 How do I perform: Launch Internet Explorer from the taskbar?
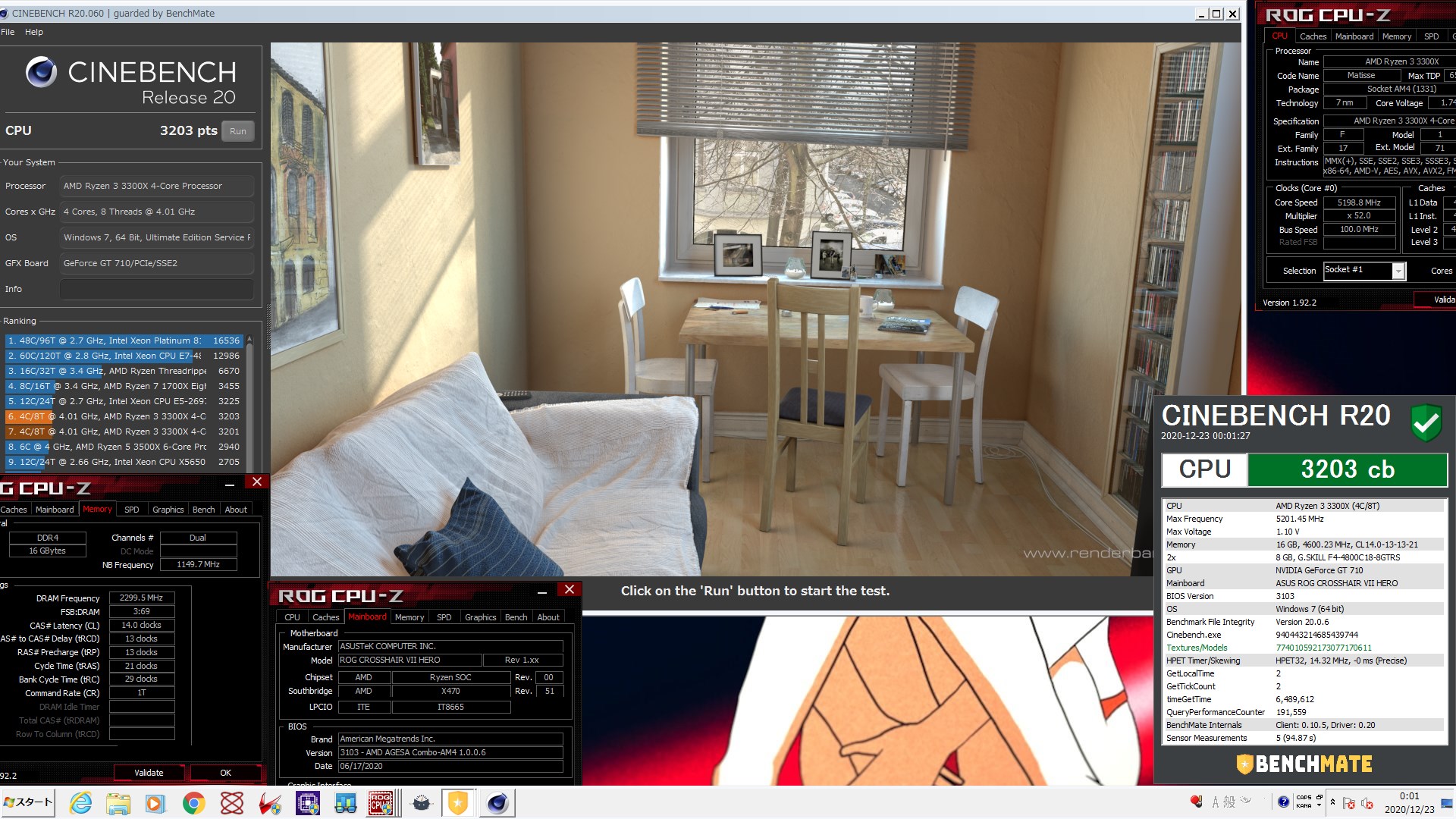(x=80, y=803)
